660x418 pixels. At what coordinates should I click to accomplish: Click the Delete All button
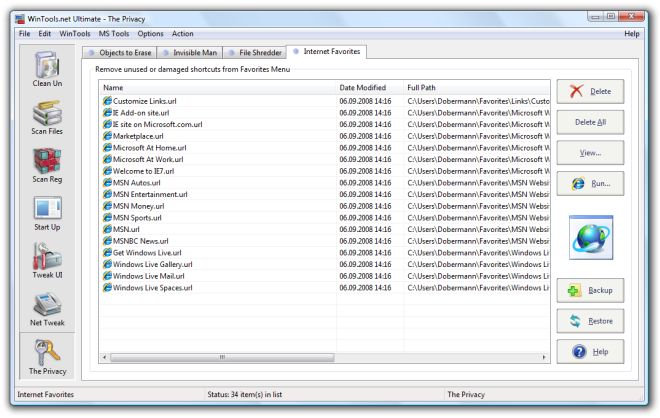pyautogui.click(x=590, y=122)
